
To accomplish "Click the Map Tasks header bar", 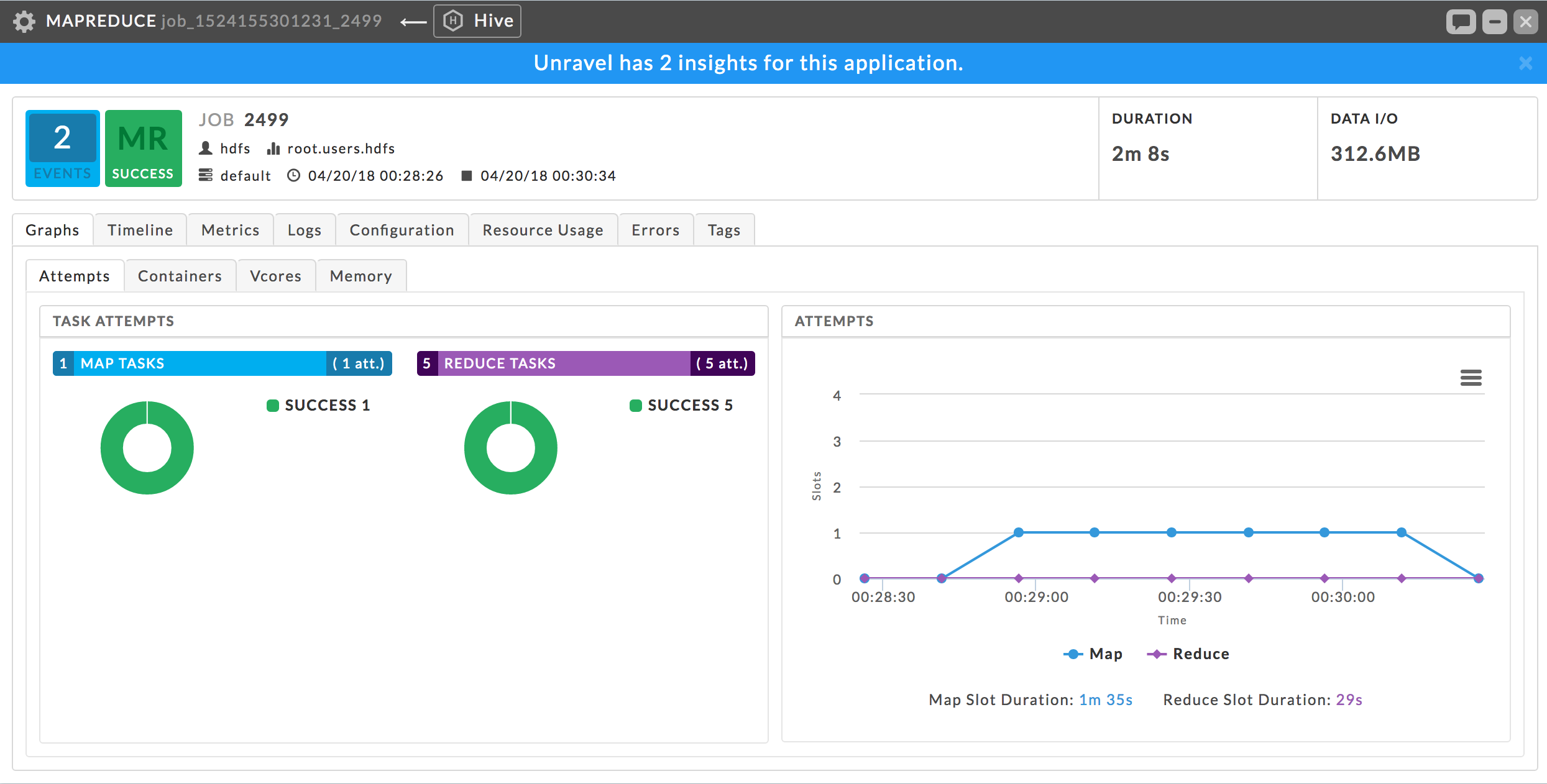I will 223,363.
